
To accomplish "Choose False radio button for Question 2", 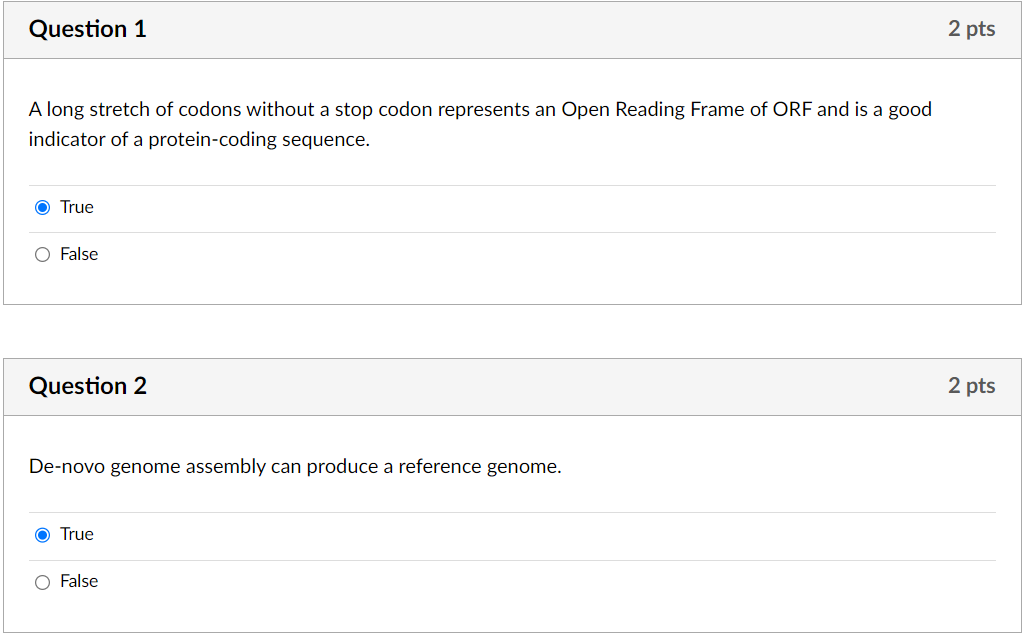I will tap(42, 582).
